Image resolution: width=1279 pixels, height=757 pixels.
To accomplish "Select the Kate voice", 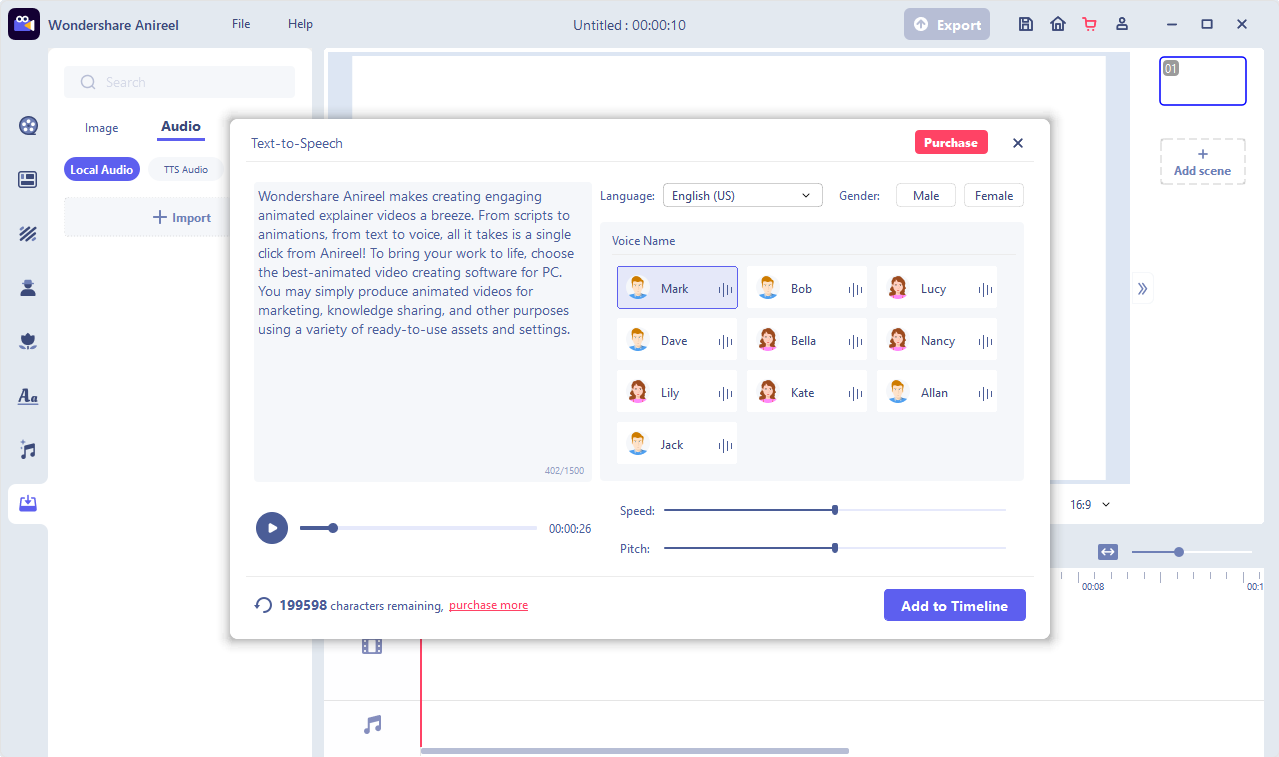I will pos(807,392).
